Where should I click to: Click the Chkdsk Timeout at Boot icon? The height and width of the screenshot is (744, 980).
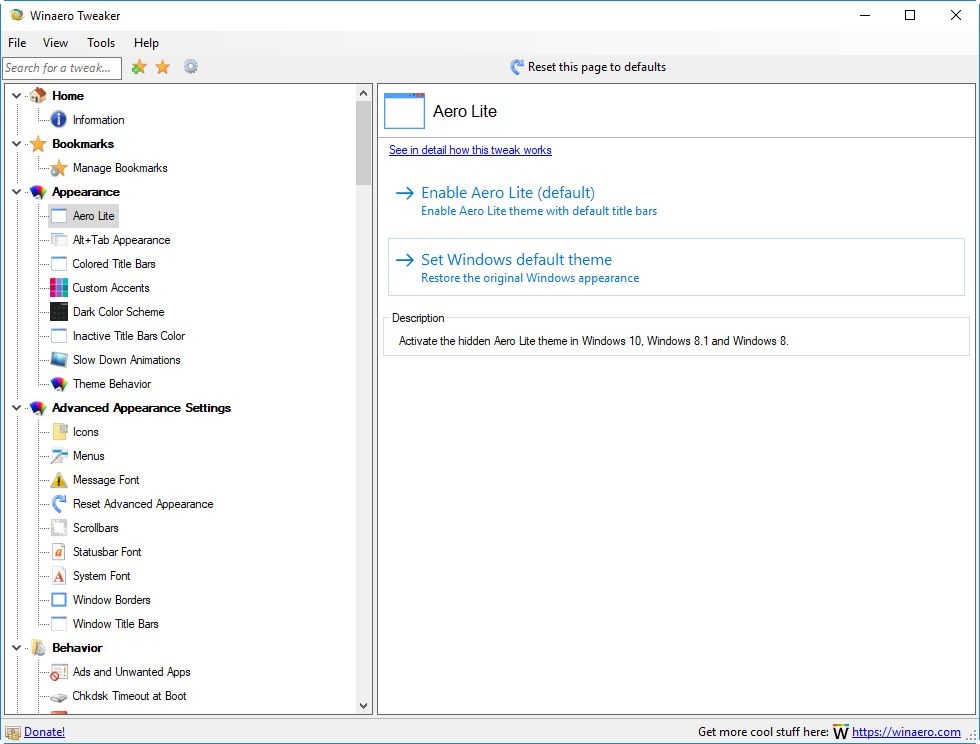tap(59, 696)
